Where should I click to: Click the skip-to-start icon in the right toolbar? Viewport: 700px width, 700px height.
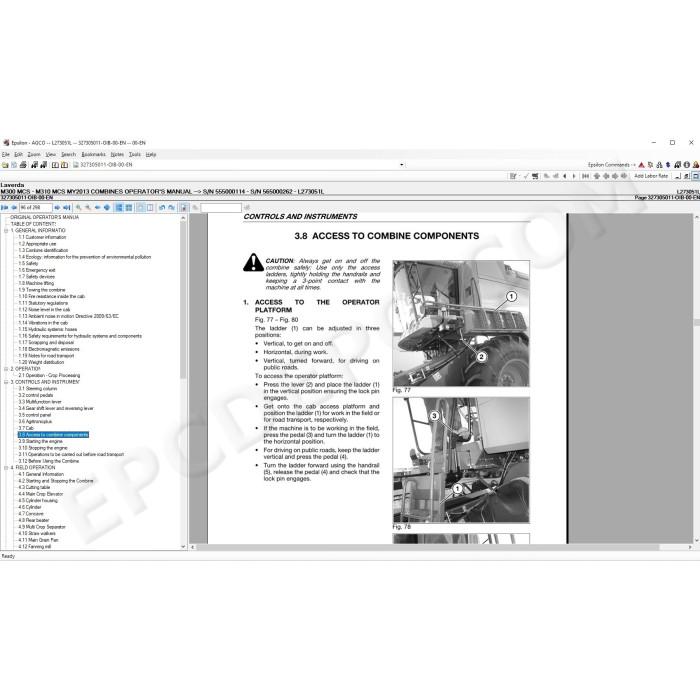(585, 176)
